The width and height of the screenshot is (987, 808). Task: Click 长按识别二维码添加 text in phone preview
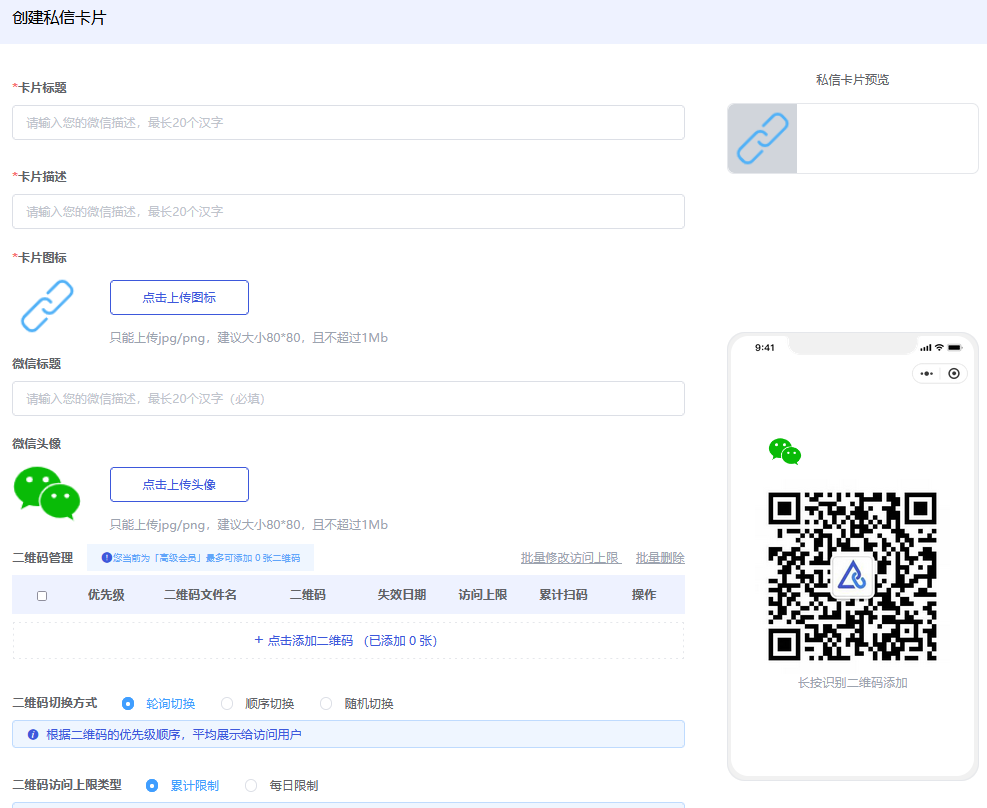point(852,683)
